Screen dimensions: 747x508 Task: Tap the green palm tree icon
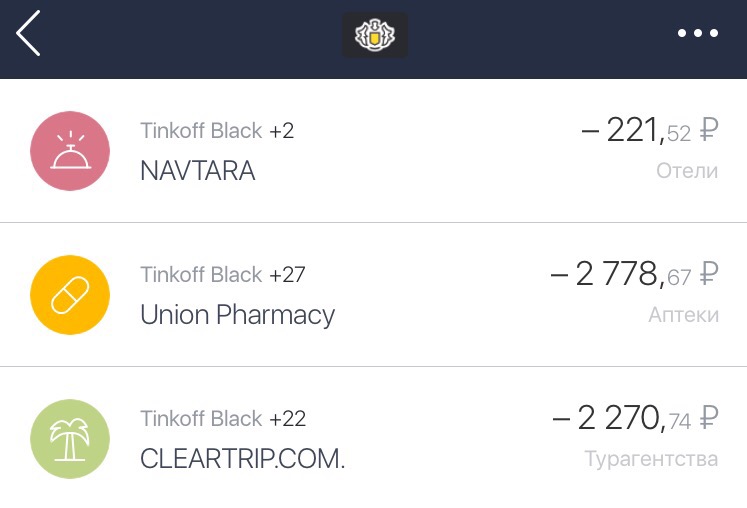click(70, 439)
